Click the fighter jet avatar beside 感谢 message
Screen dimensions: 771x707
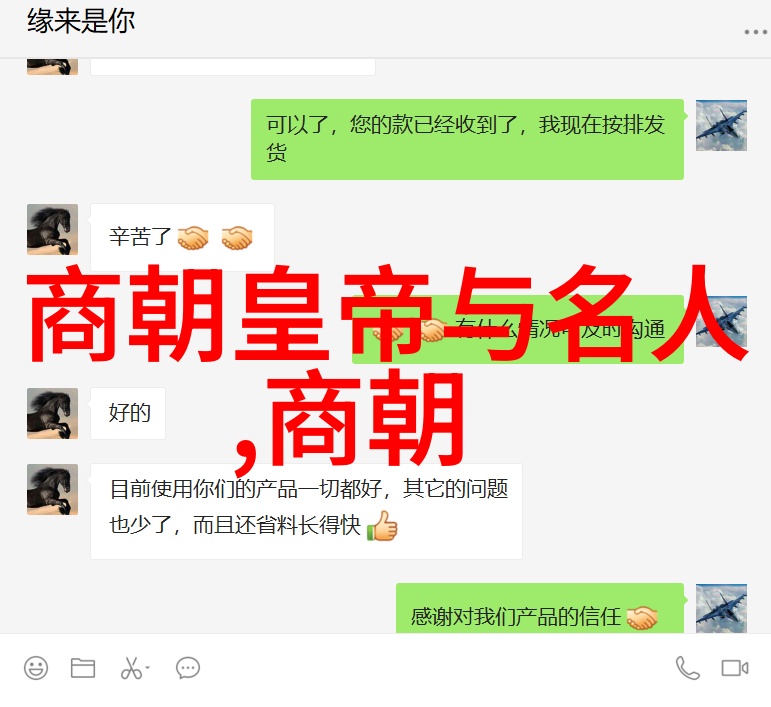pos(721,608)
